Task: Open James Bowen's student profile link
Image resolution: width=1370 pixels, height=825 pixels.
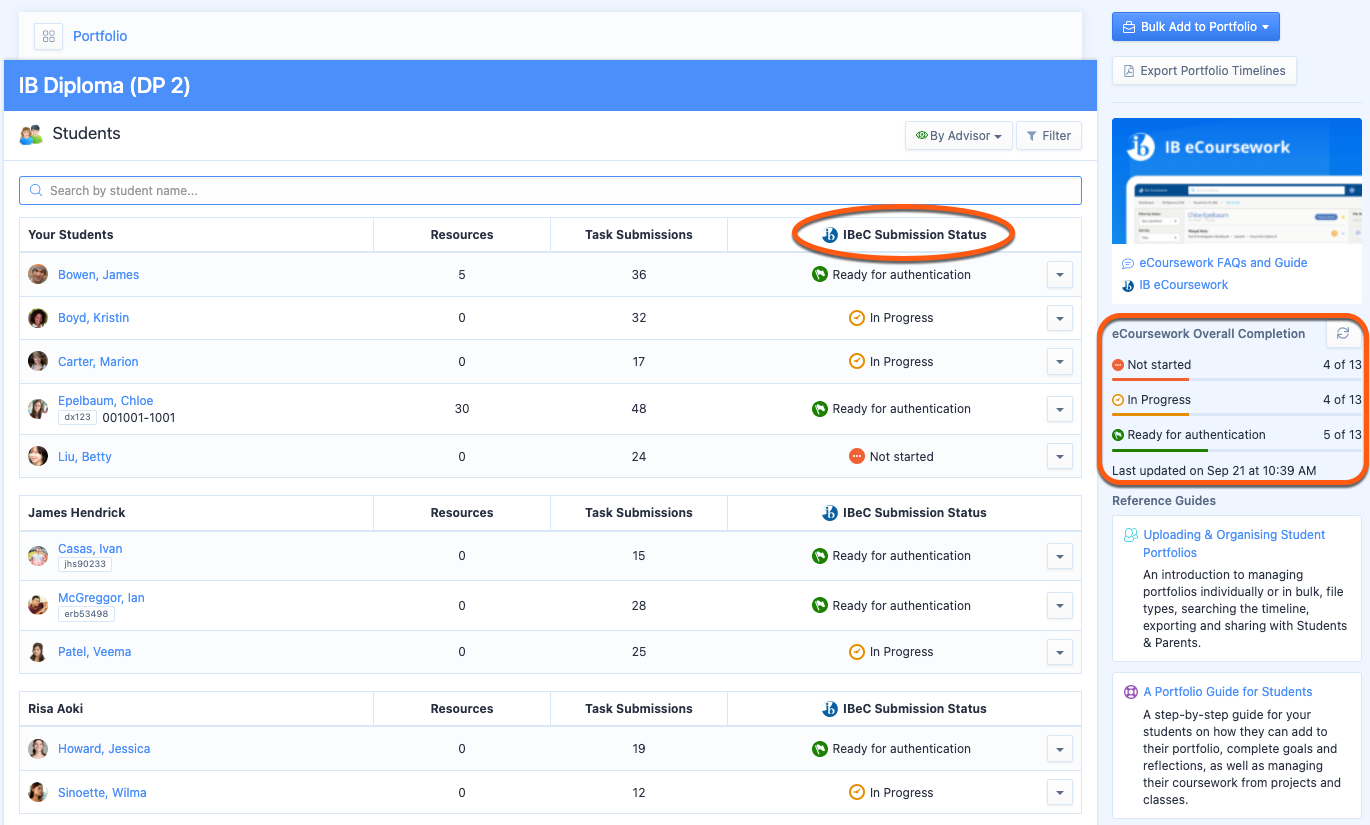Action: point(98,275)
